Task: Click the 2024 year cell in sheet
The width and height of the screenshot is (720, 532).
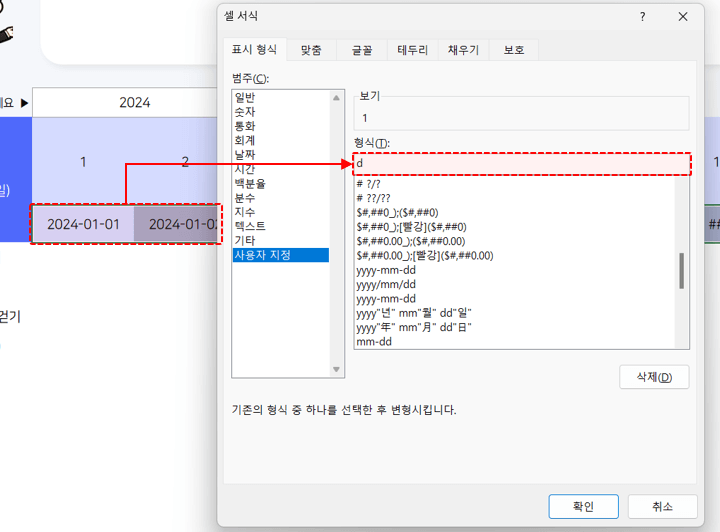Action: pos(125,102)
